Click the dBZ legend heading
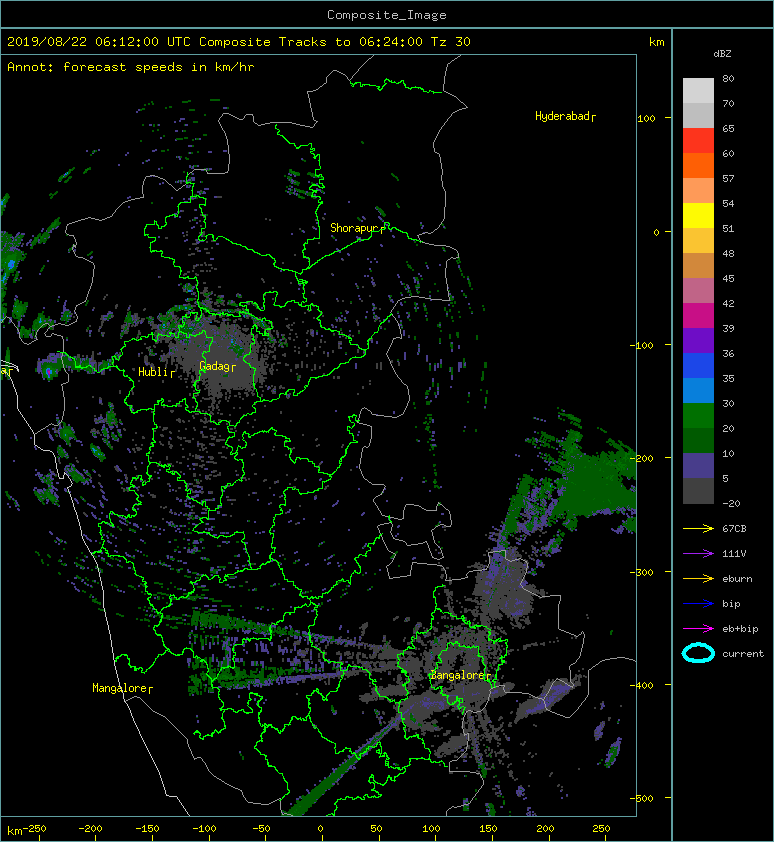This screenshot has height=842, width=774. (x=722, y=54)
